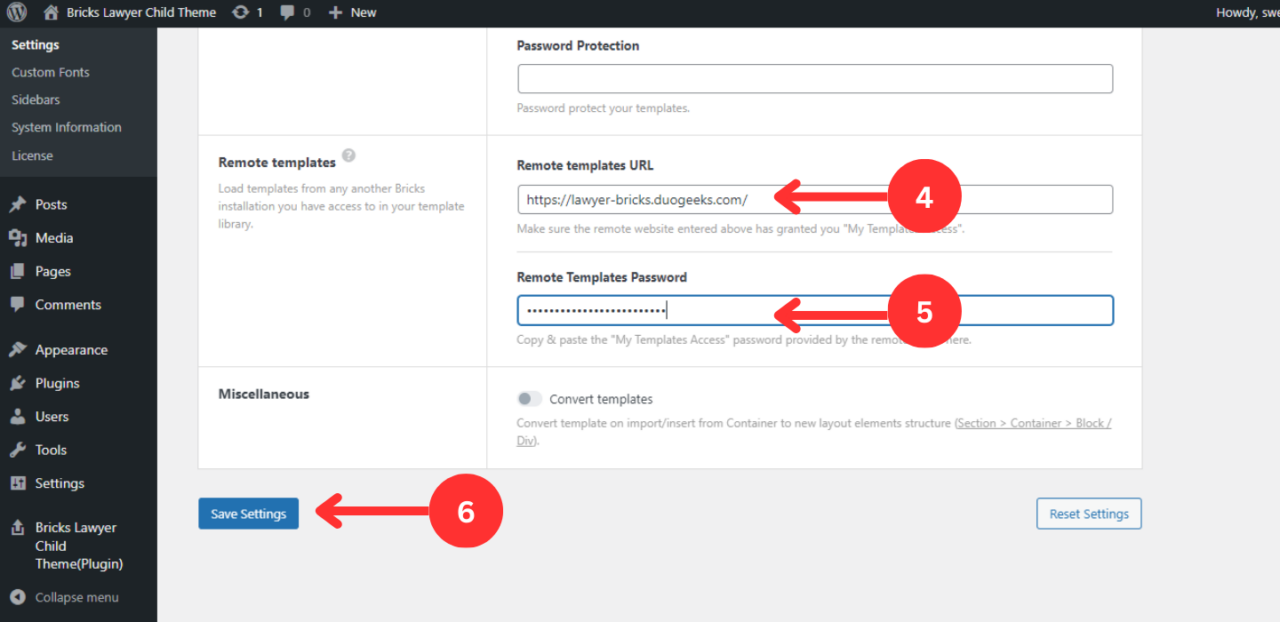
Task: Collapse the admin sidebar menu
Action: coord(60,597)
